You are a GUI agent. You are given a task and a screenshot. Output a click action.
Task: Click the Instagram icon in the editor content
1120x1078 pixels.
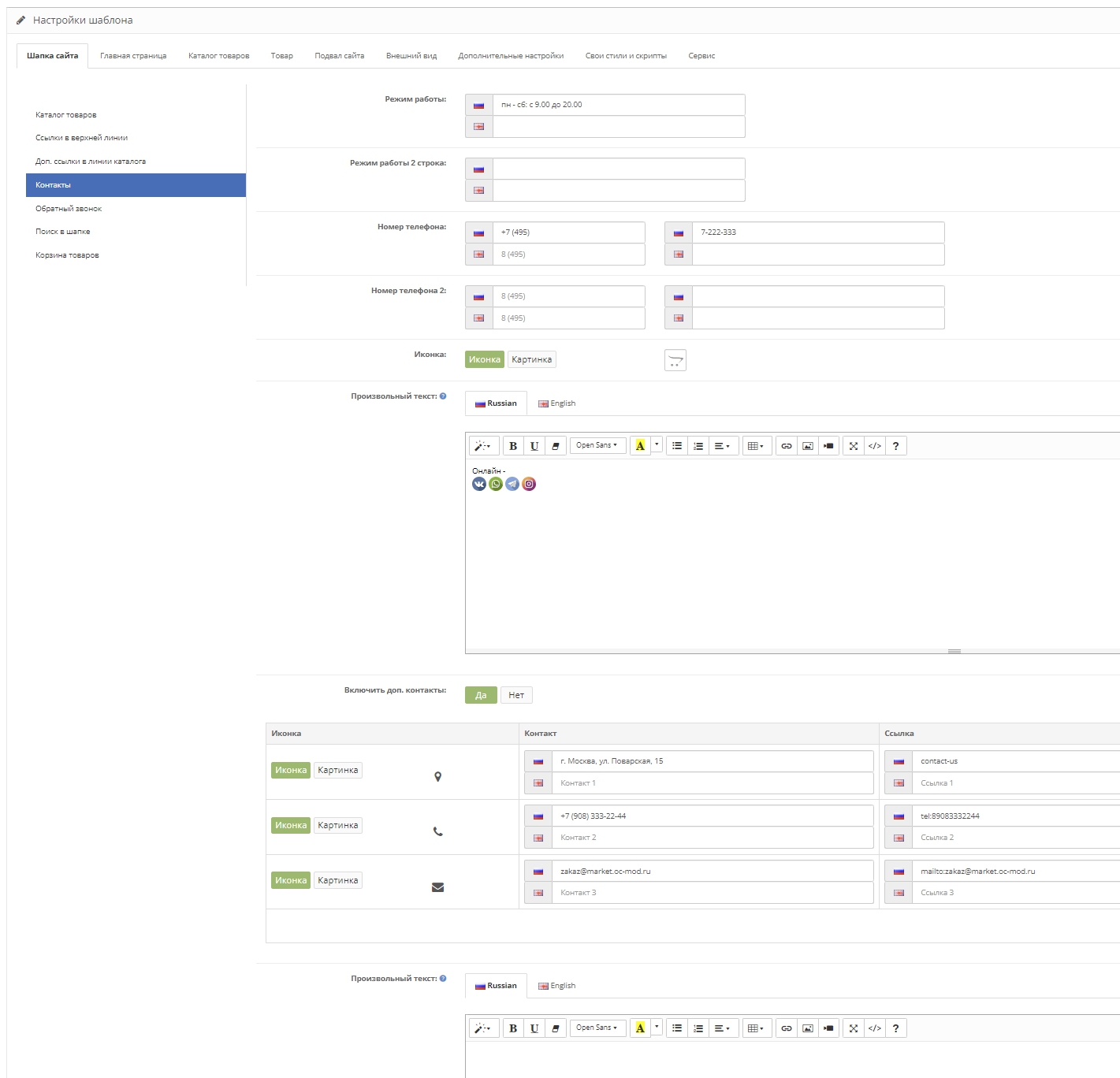(x=530, y=484)
